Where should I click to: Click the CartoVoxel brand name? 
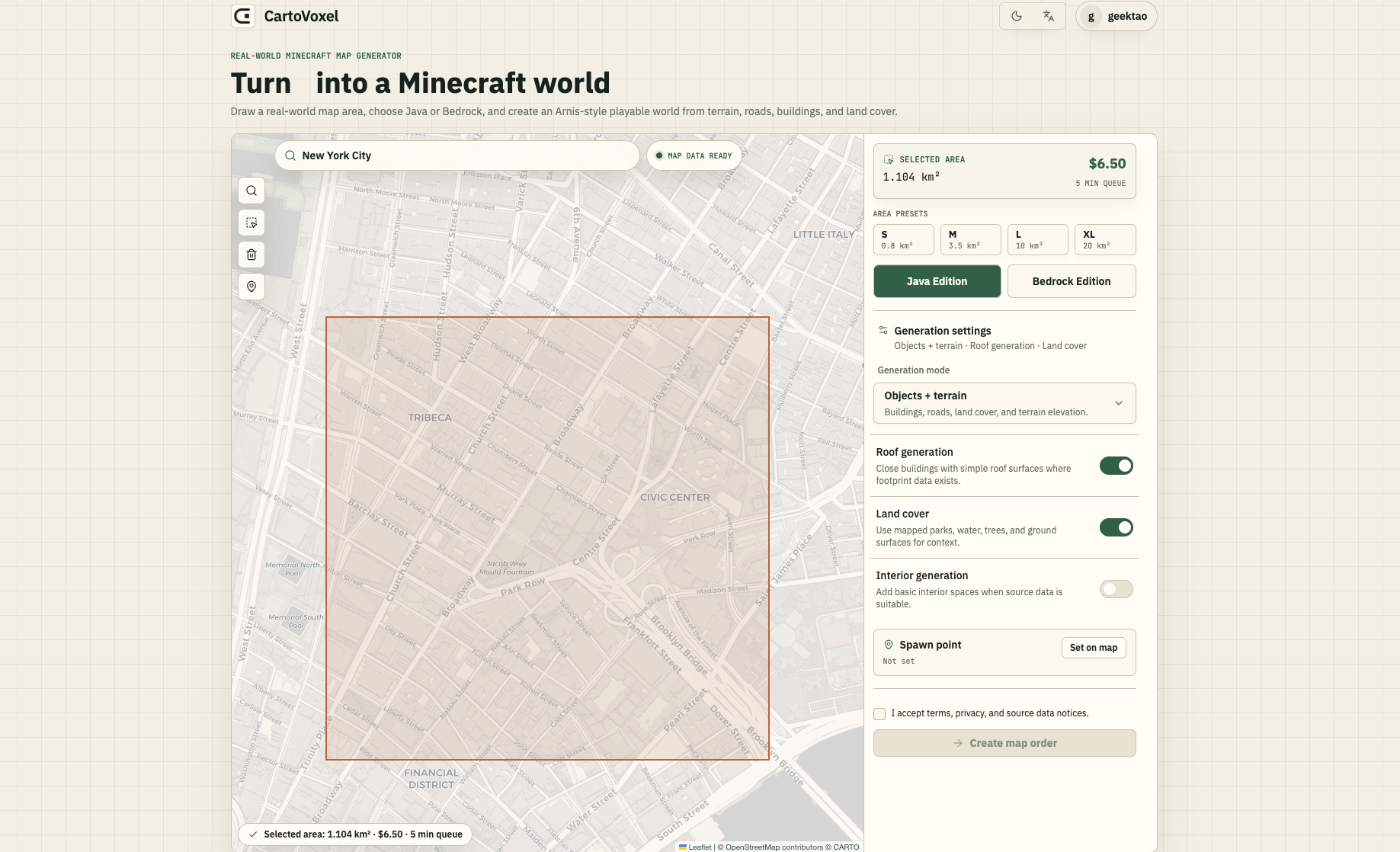[x=301, y=16]
